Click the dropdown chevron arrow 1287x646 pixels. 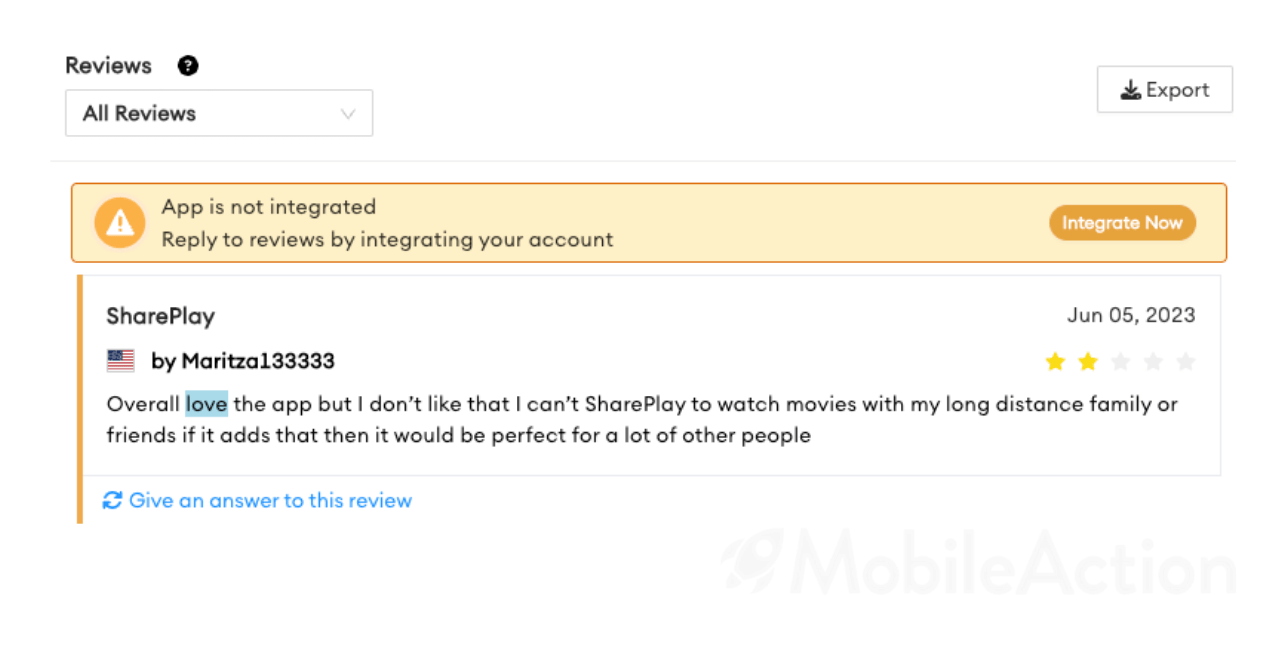[348, 114]
